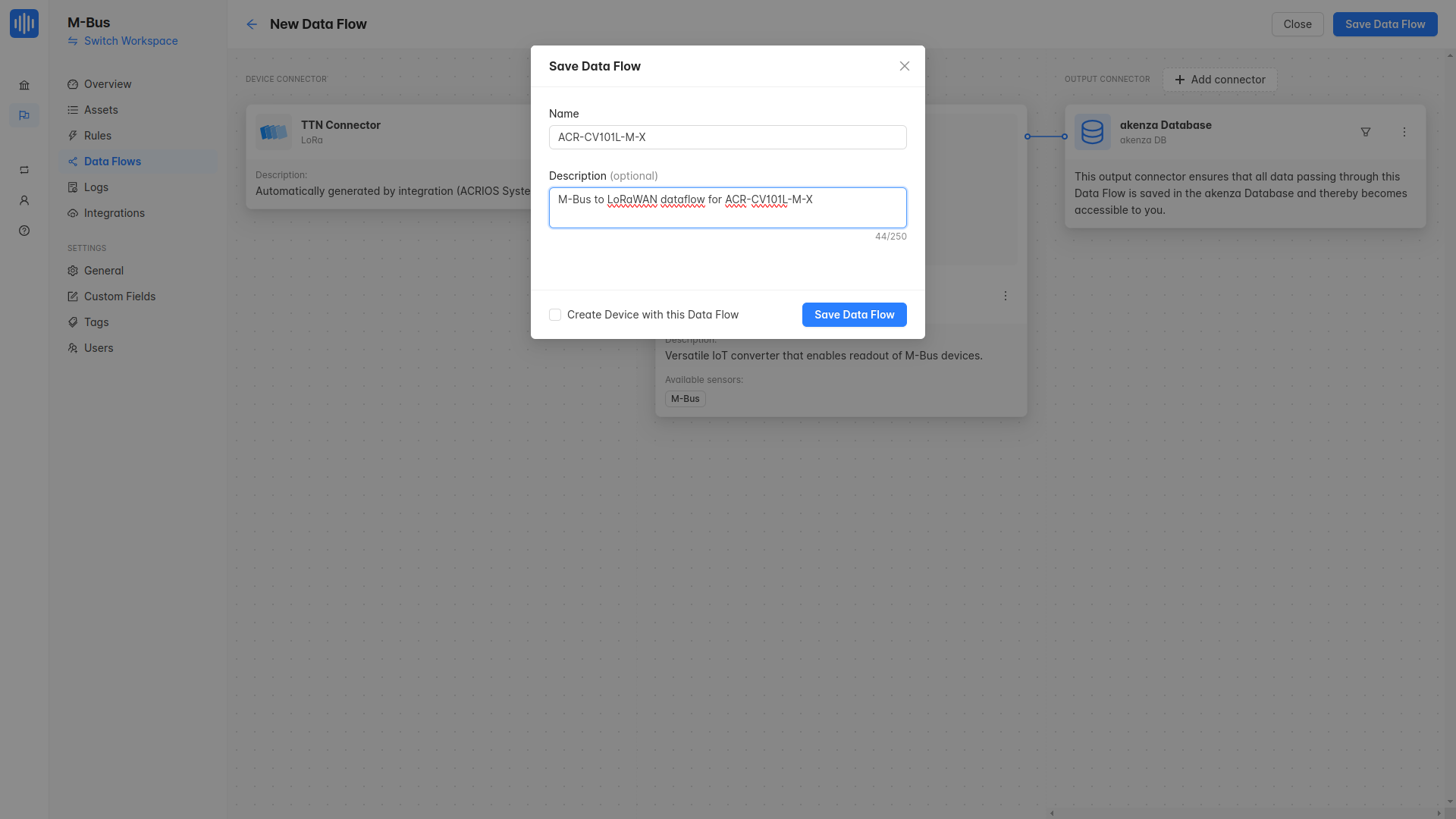Close the Save Data Flow dialog

coord(905,66)
